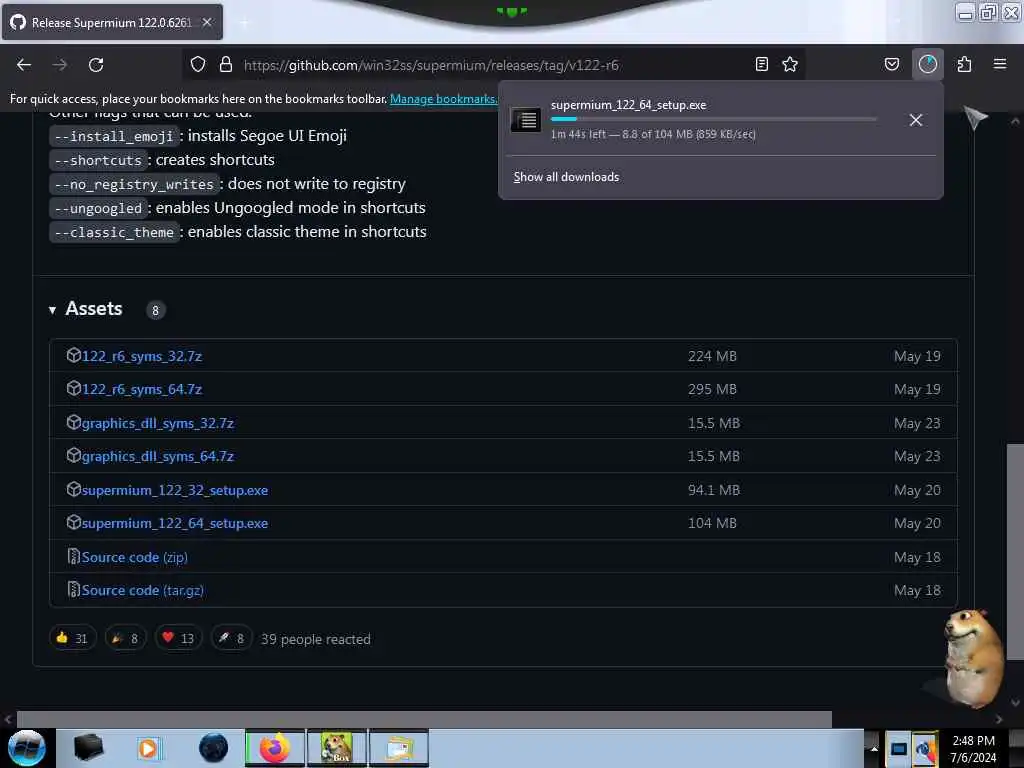Download supermium_122_32_setup.exe
Image resolution: width=1024 pixels, height=768 pixels.
tap(175, 490)
